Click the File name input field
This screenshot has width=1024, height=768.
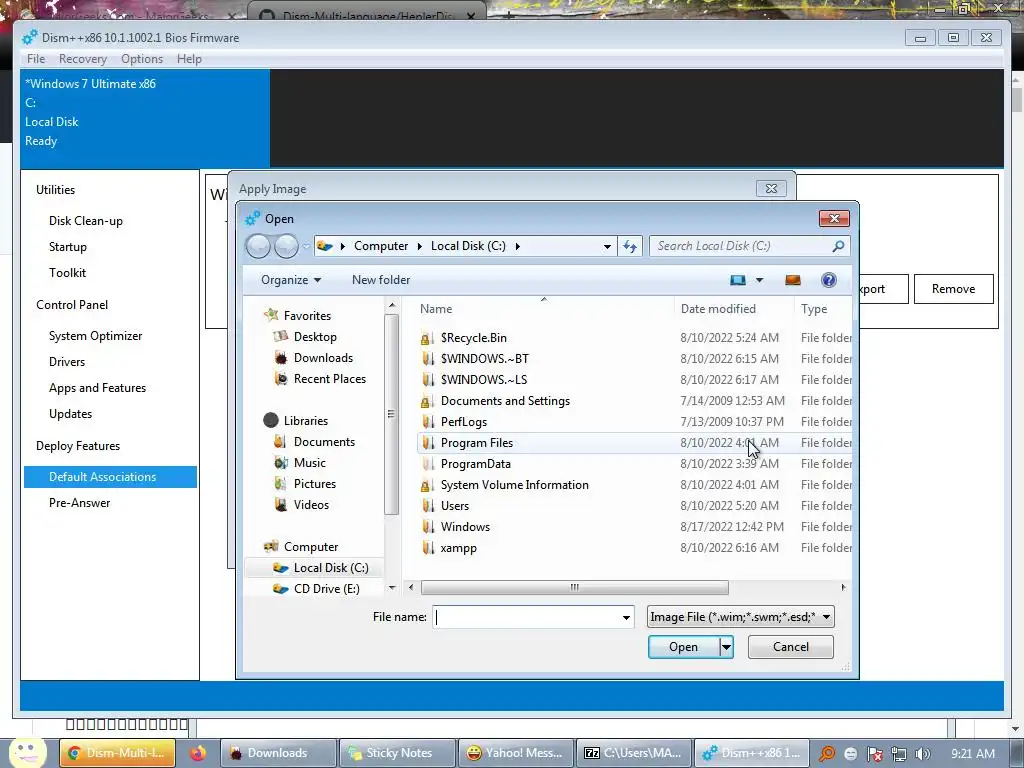[527, 617]
